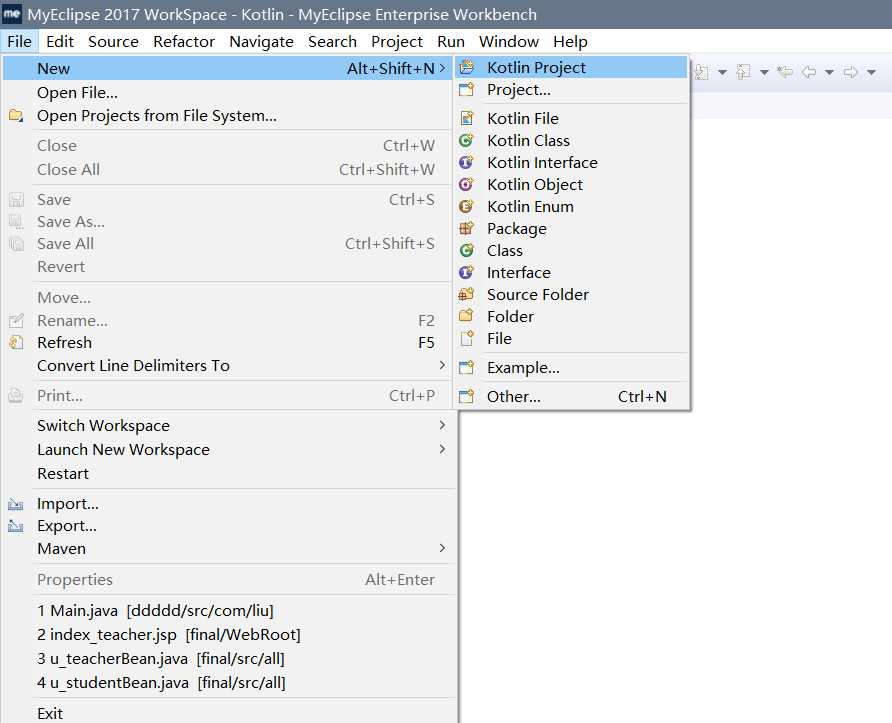
Task: Open the Source menu
Action: (x=113, y=42)
